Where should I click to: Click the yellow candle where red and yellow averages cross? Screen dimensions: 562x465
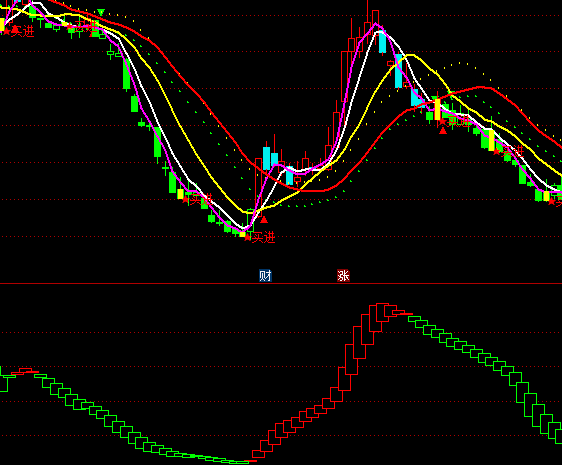point(437,110)
